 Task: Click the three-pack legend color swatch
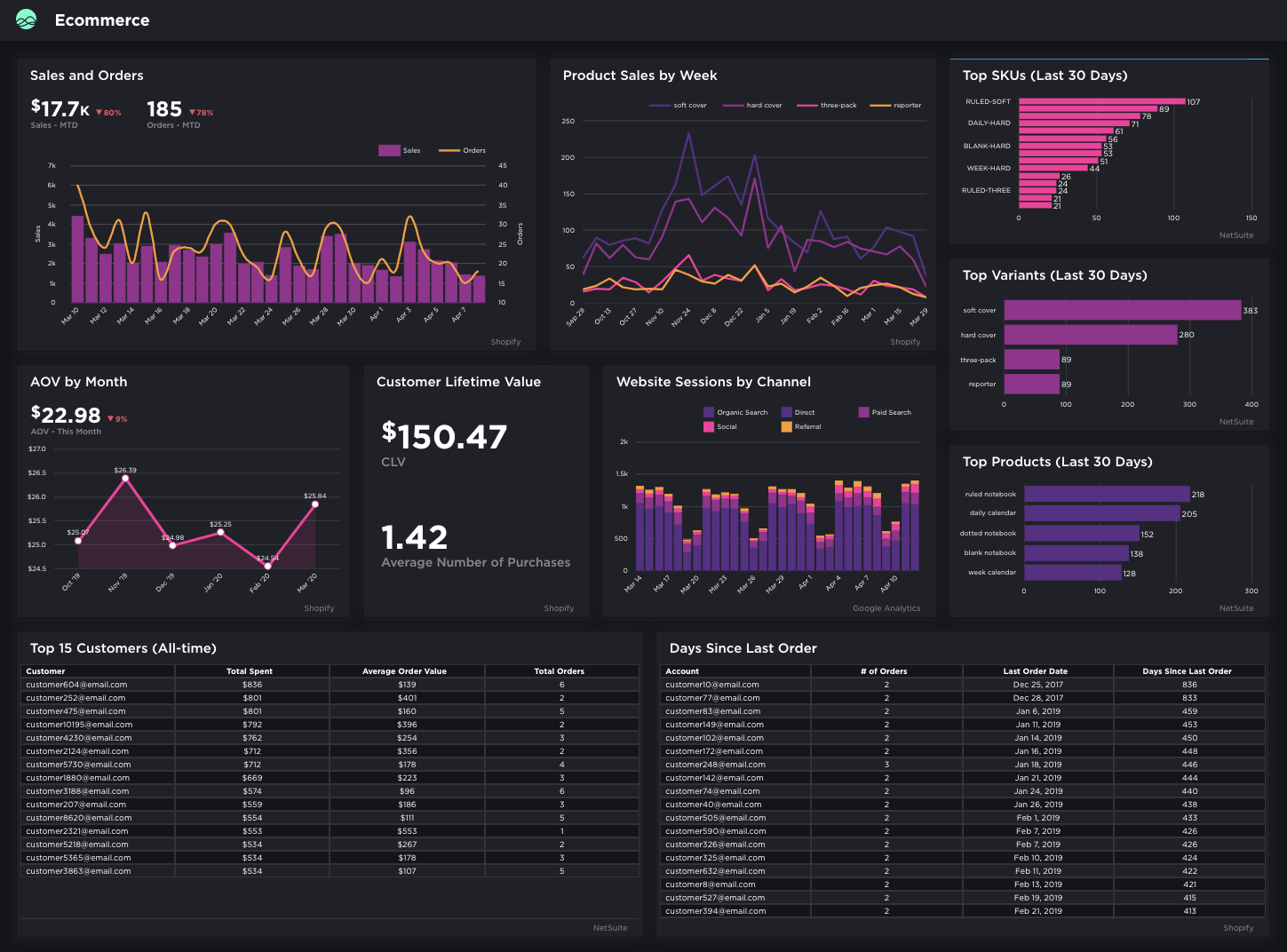coord(806,105)
